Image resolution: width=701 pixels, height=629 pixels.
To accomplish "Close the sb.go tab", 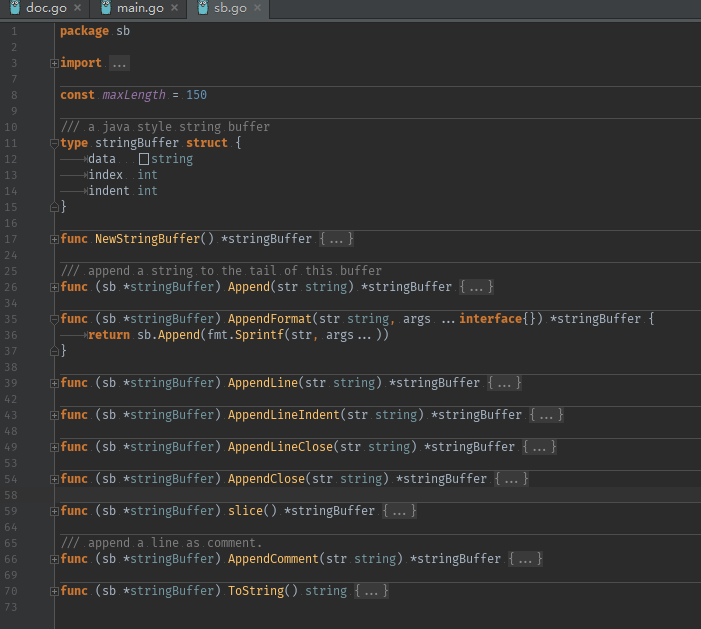I will [257, 8].
